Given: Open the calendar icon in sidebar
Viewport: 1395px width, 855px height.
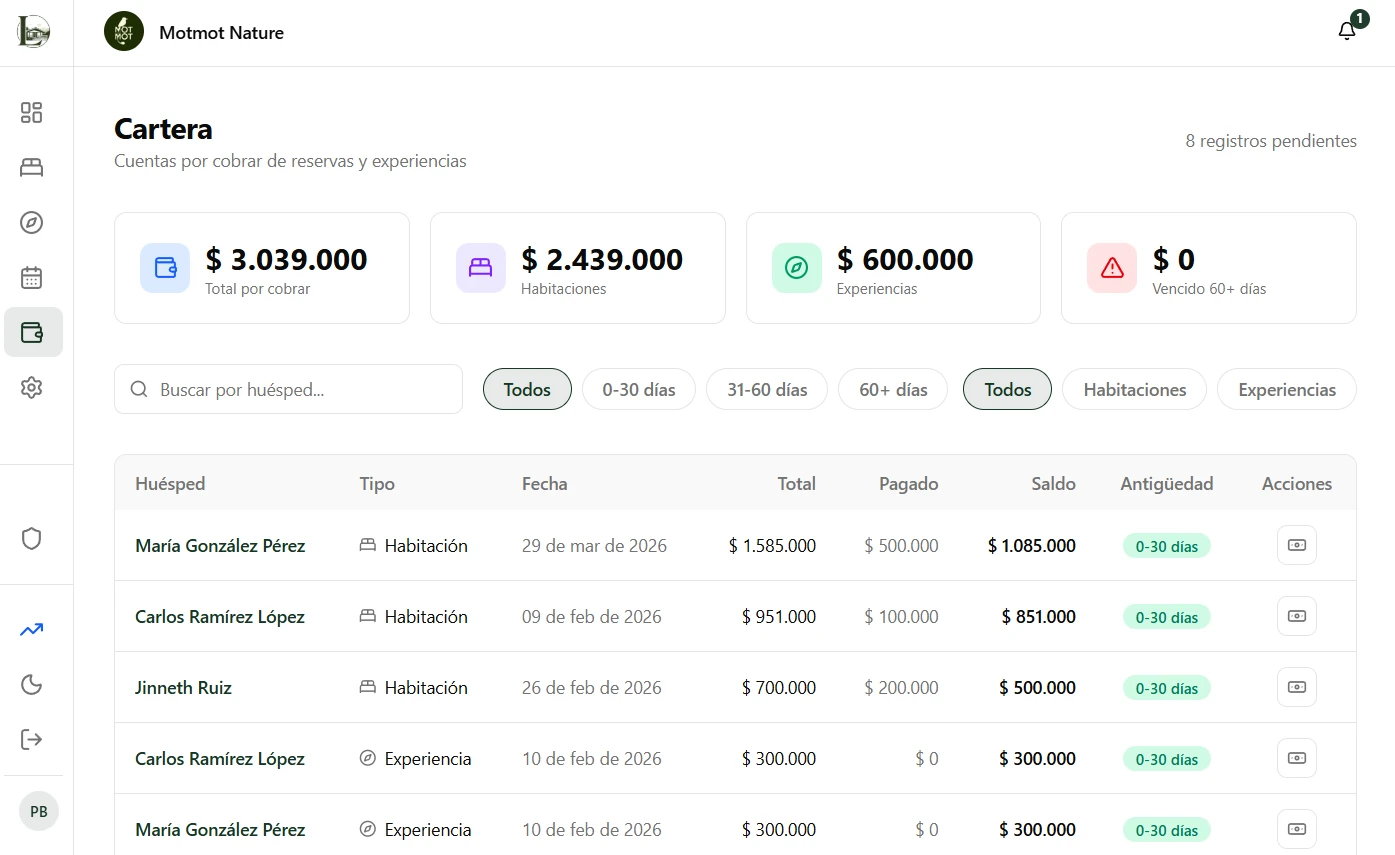Looking at the screenshot, I should [x=32, y=277].
